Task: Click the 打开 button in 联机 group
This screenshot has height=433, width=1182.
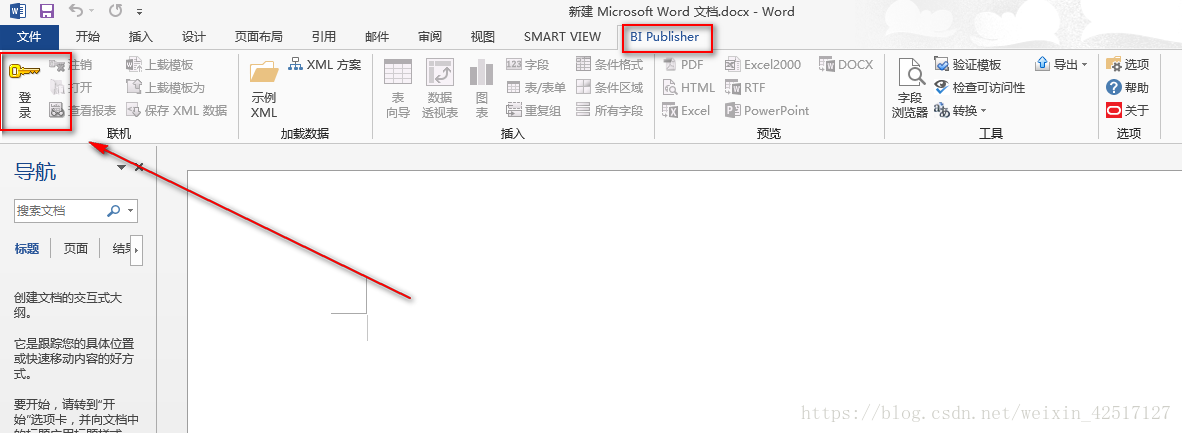Action: tap(70, 88)
